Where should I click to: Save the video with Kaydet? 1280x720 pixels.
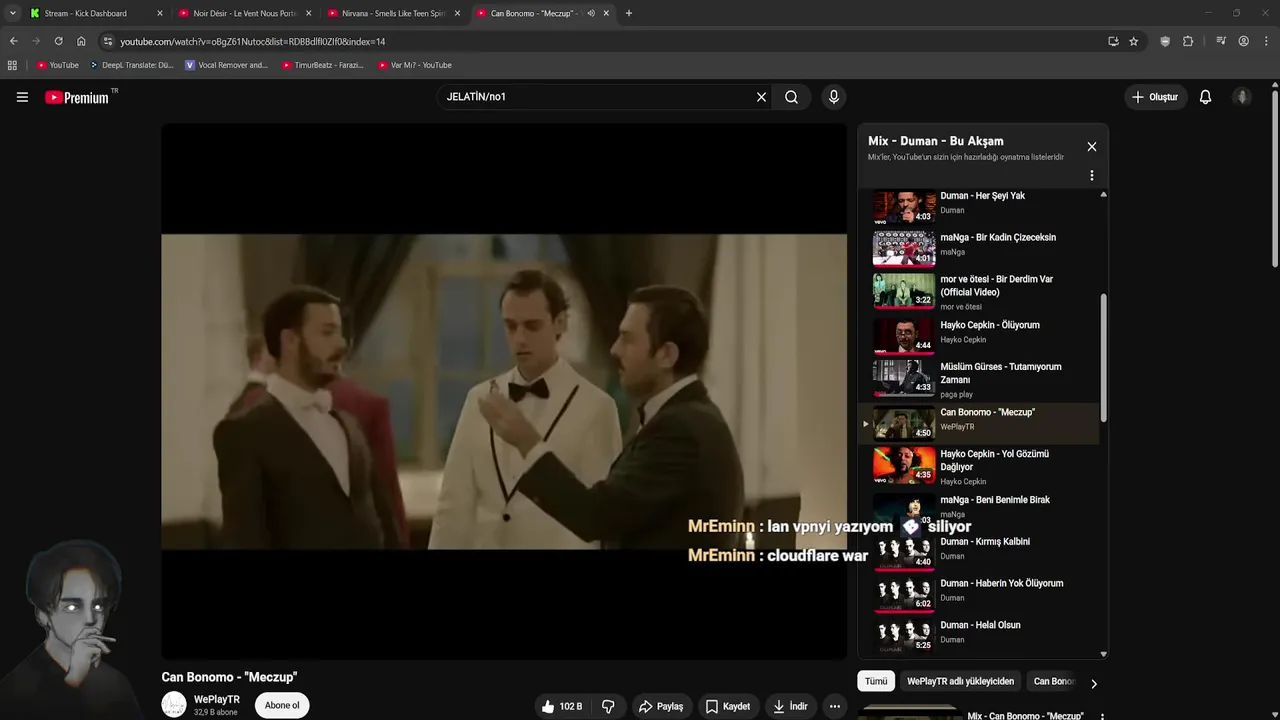[727, 706]
